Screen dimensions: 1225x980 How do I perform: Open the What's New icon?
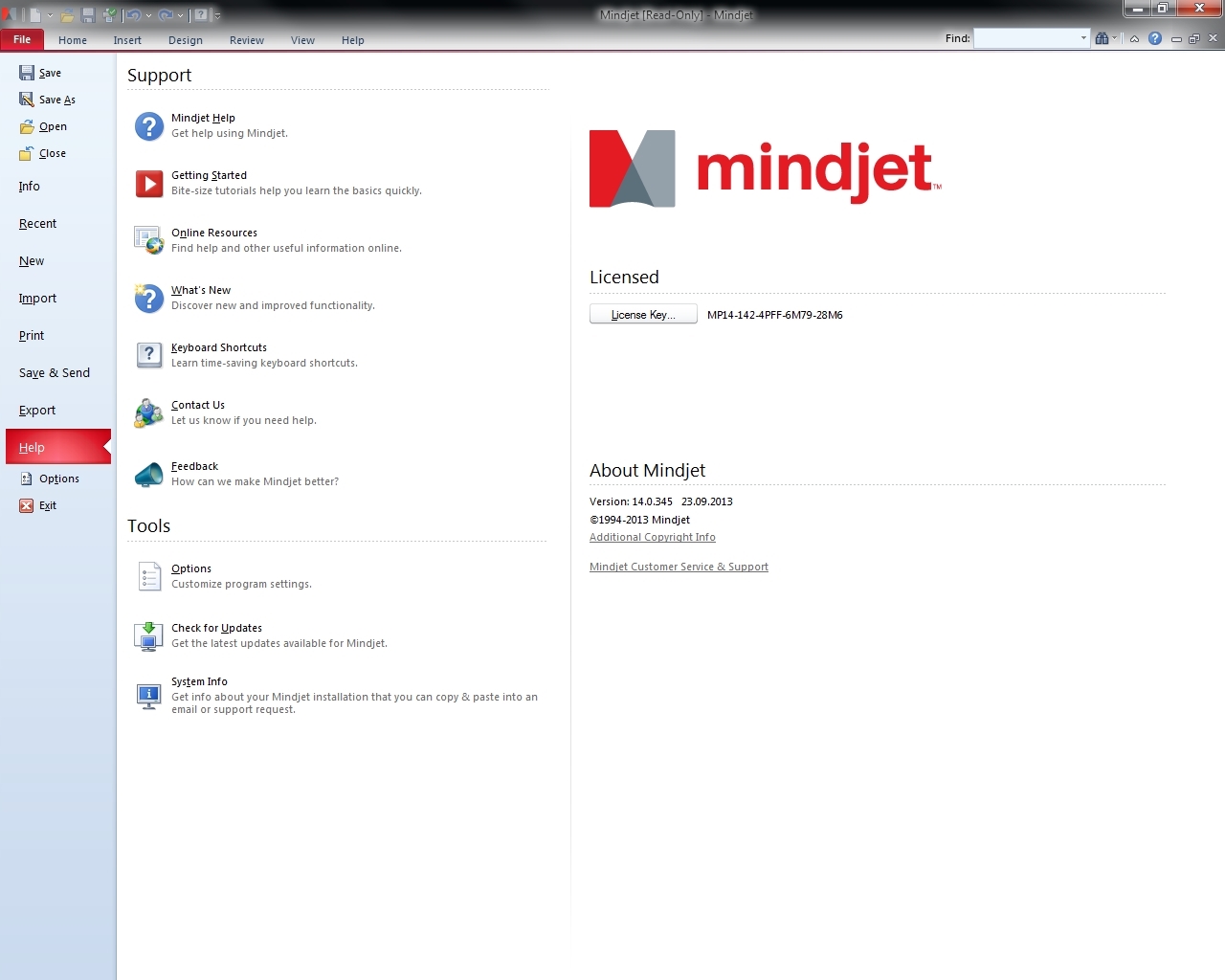pyautogui.click(x=149, y=298)
